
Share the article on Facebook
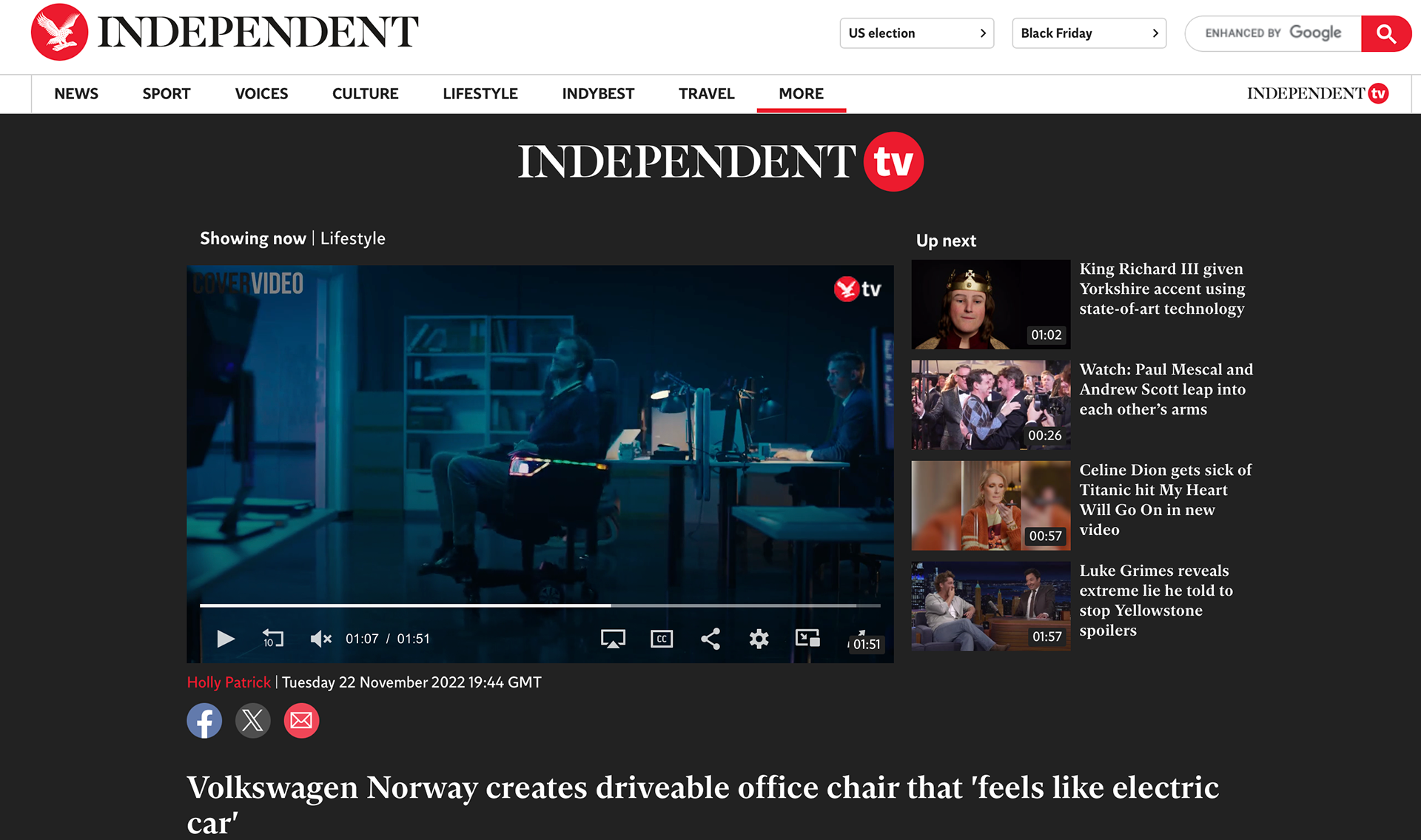(x=204, y=720)
